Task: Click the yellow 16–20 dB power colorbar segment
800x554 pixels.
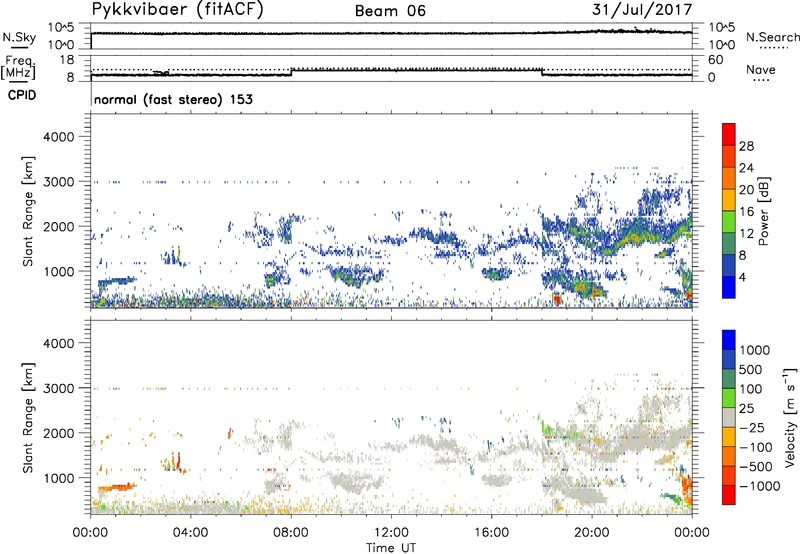Action: [x=729, y=200]
